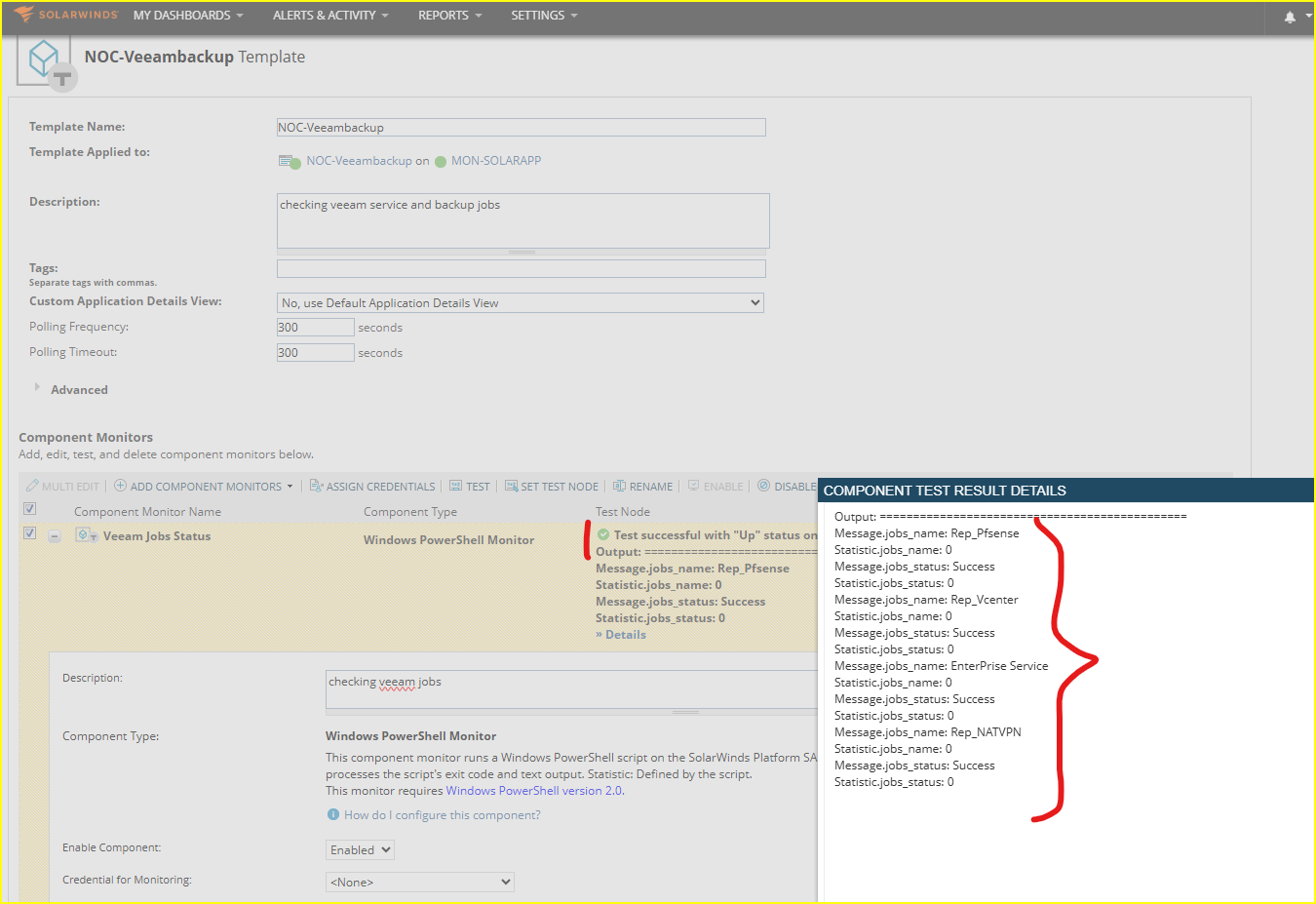The image size is (1316, 904).
Task: Click Enable in the monitors toolbar
Action: tap(716, 486)
